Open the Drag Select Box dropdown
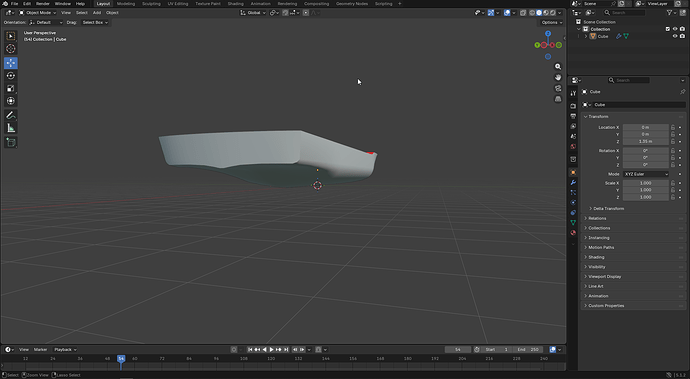Screen dimensions: 690x379 coord(95,22)
